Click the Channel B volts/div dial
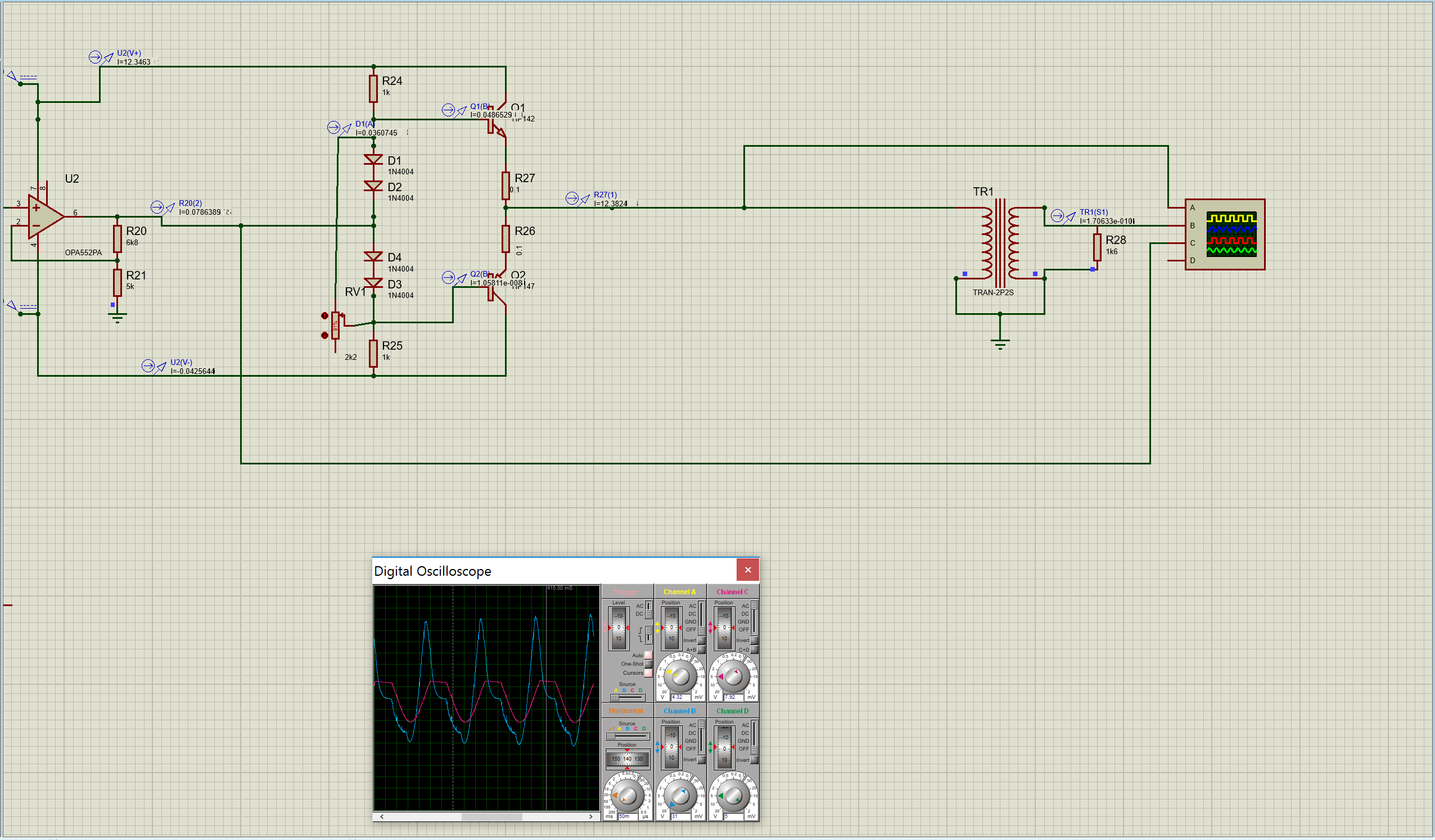1435x840 pixels. click(680, 796)
